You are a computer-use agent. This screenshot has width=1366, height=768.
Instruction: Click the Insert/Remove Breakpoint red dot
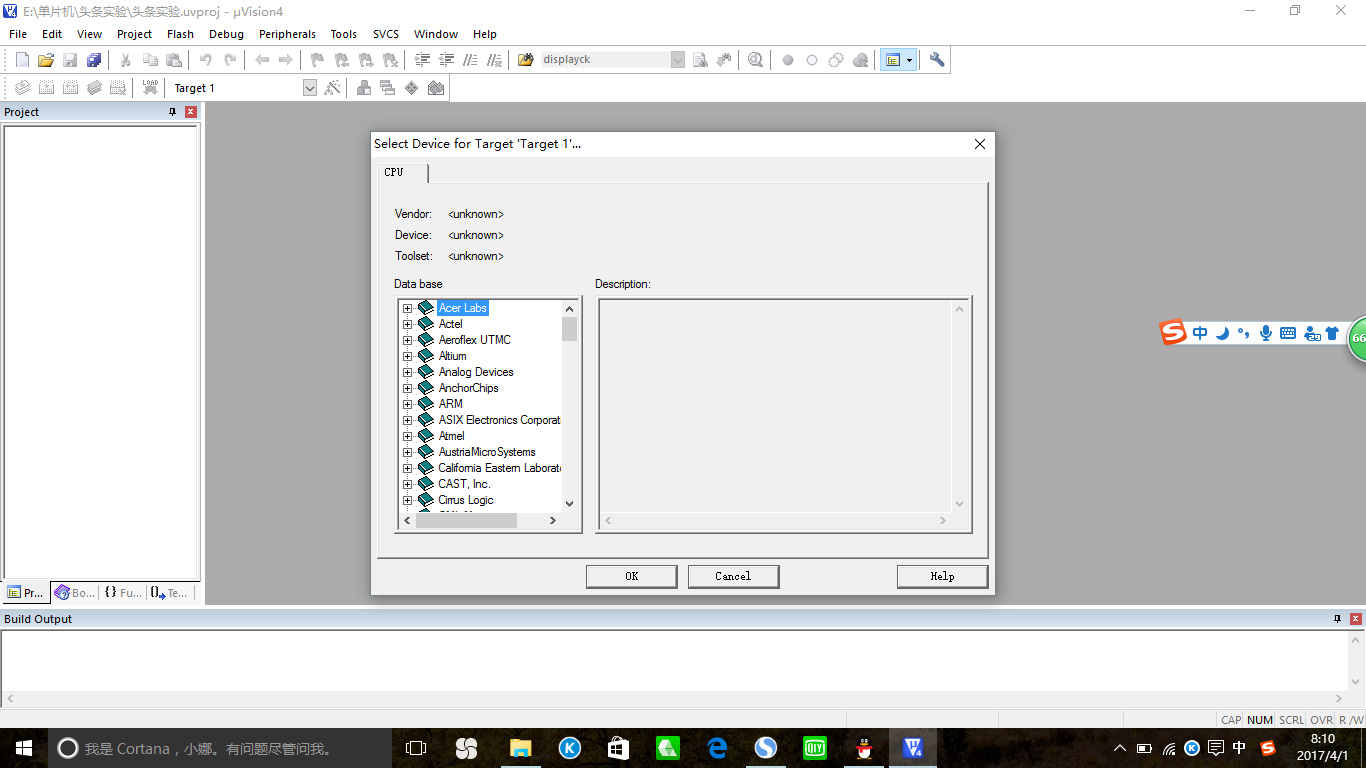pyautogui.click(x=788, y=60)
